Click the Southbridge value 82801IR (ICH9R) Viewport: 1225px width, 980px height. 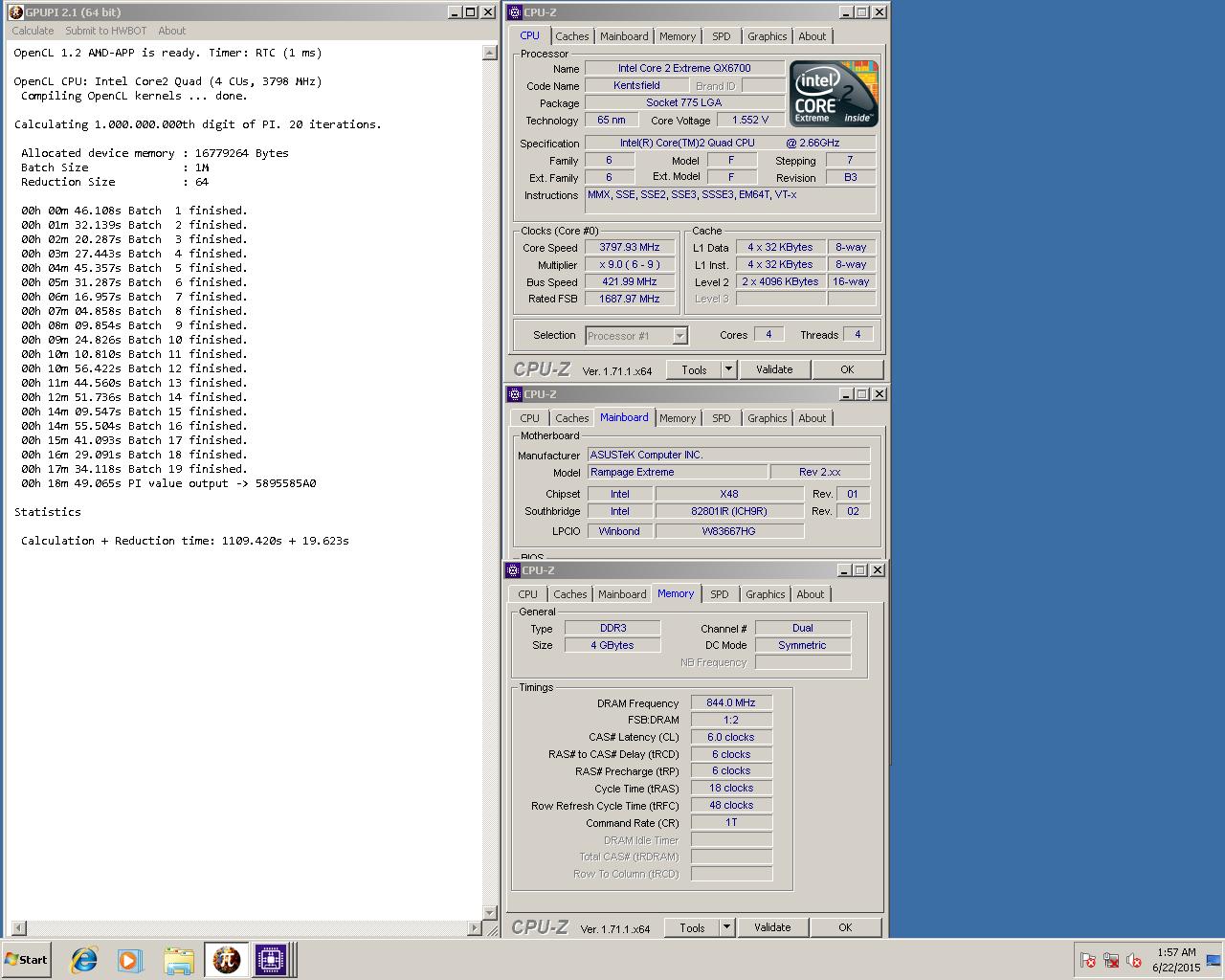(729, 512)
